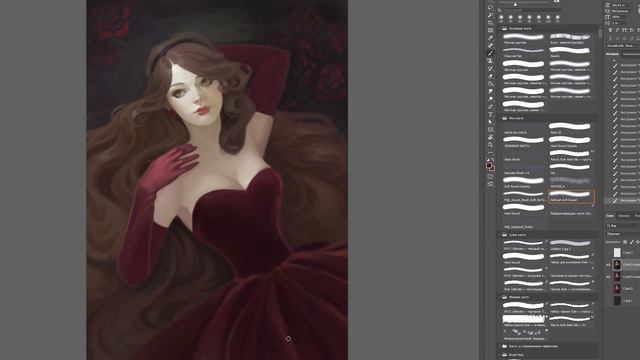Select the Pen tool
Screen dimensions: 640x360
(490, 107)
